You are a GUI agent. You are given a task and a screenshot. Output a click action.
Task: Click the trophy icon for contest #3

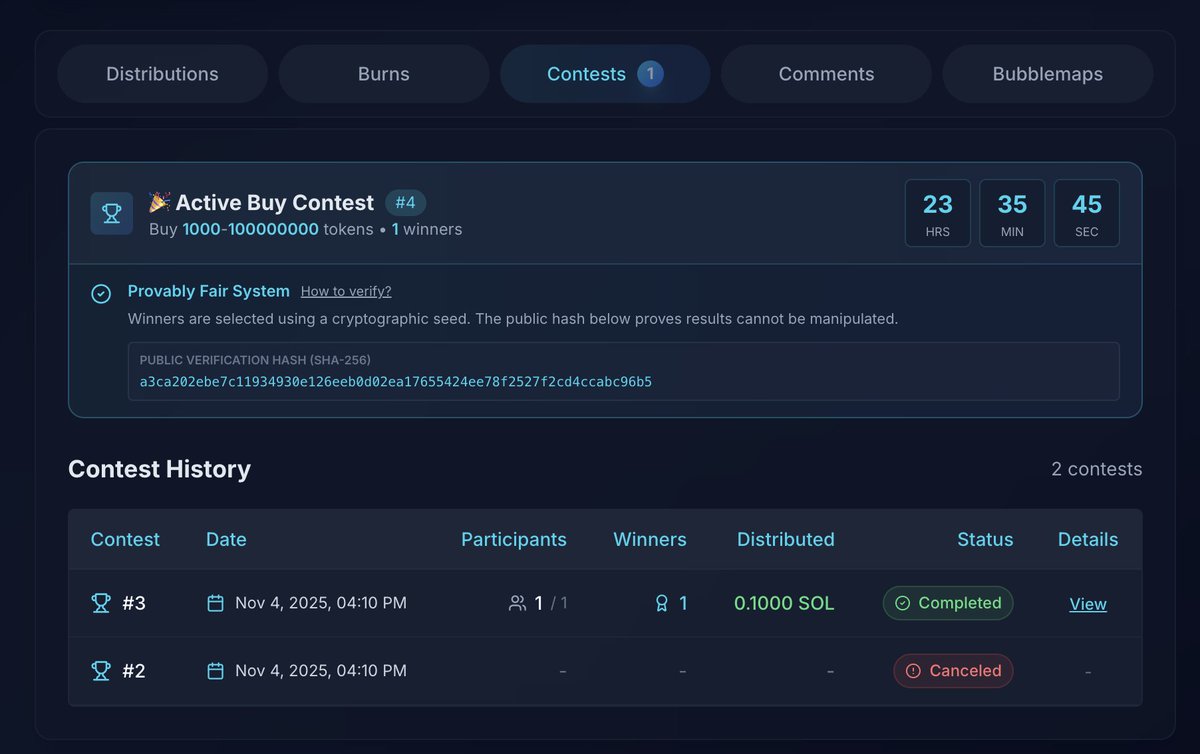pyautogui.click(x=101, y=603)
